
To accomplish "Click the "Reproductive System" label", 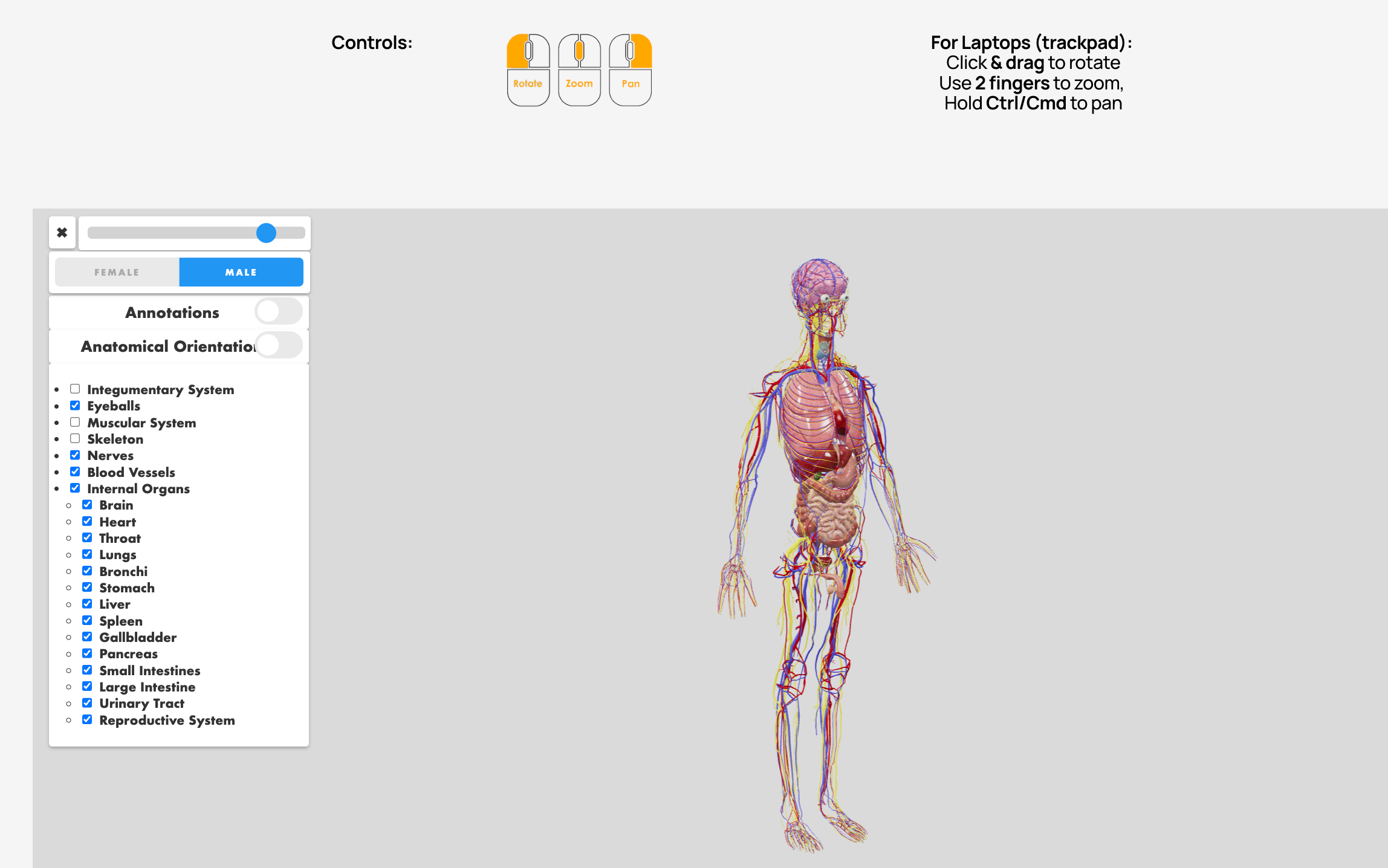I will click(167, 720).
